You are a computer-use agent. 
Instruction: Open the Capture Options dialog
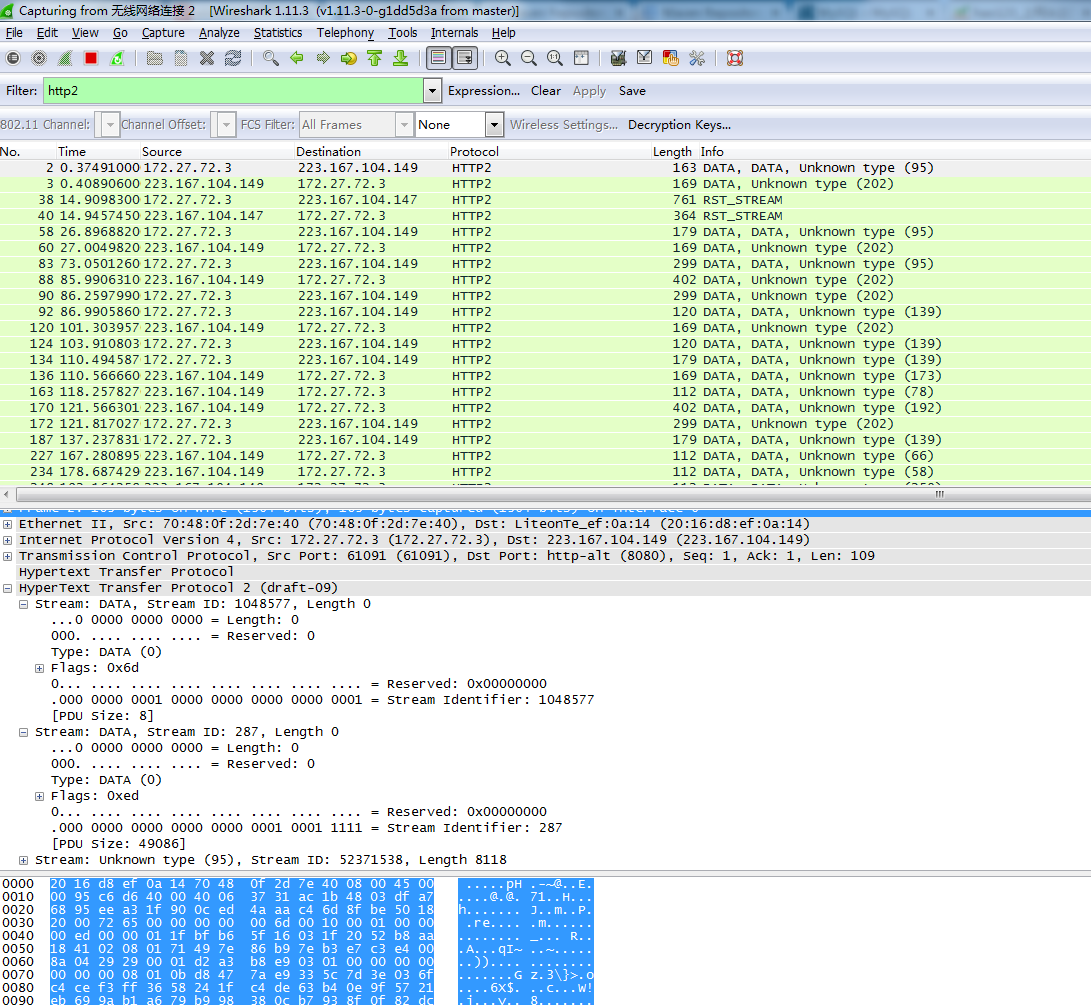(x=38, y=58)
